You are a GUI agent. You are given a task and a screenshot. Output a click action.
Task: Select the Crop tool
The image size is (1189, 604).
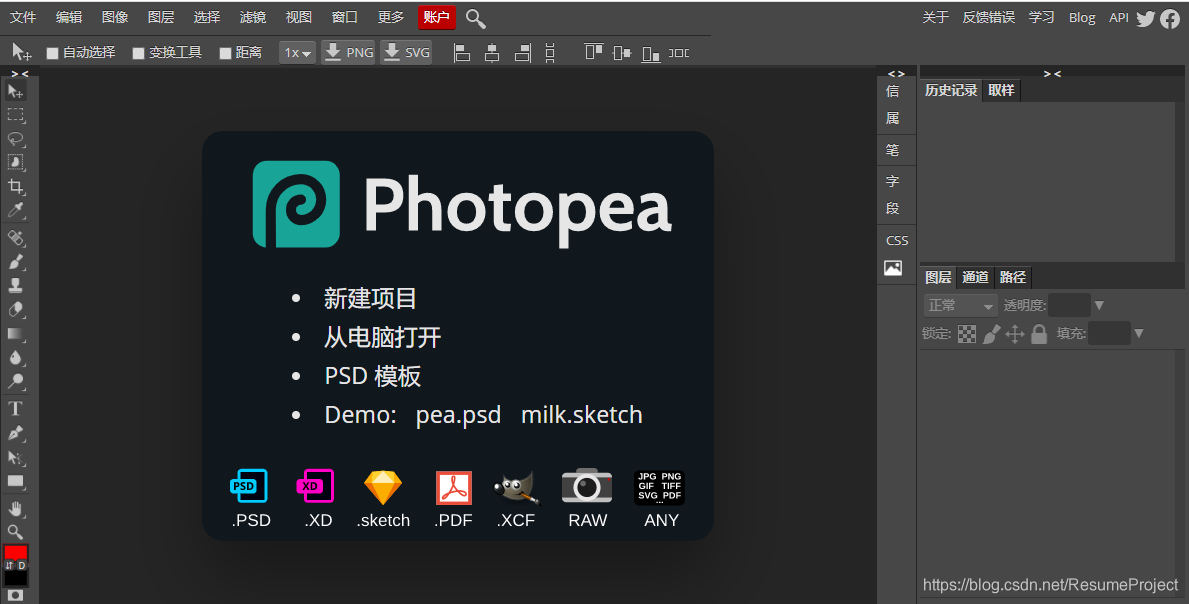click(15, 186)
